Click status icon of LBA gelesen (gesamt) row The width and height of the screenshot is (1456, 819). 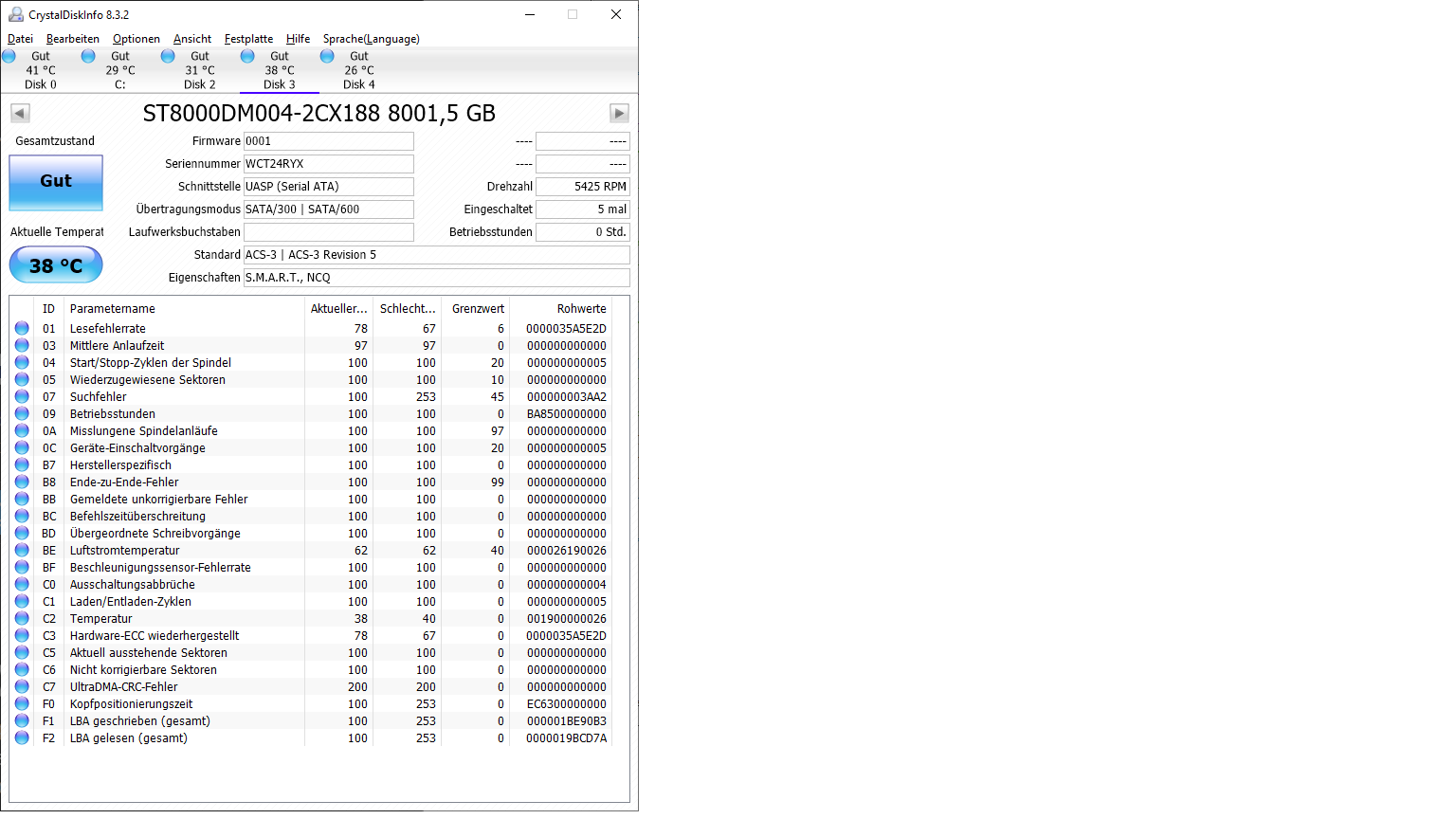point(22,737)
